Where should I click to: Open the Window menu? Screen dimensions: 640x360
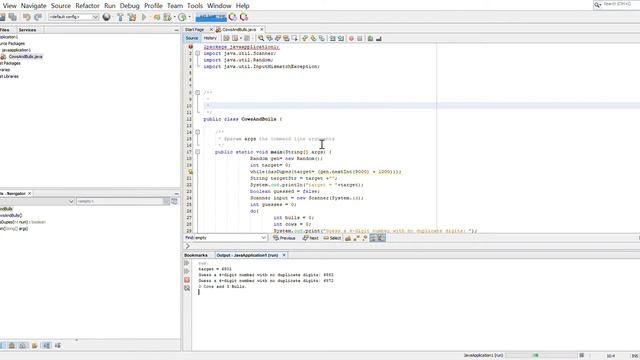(219, 6)
